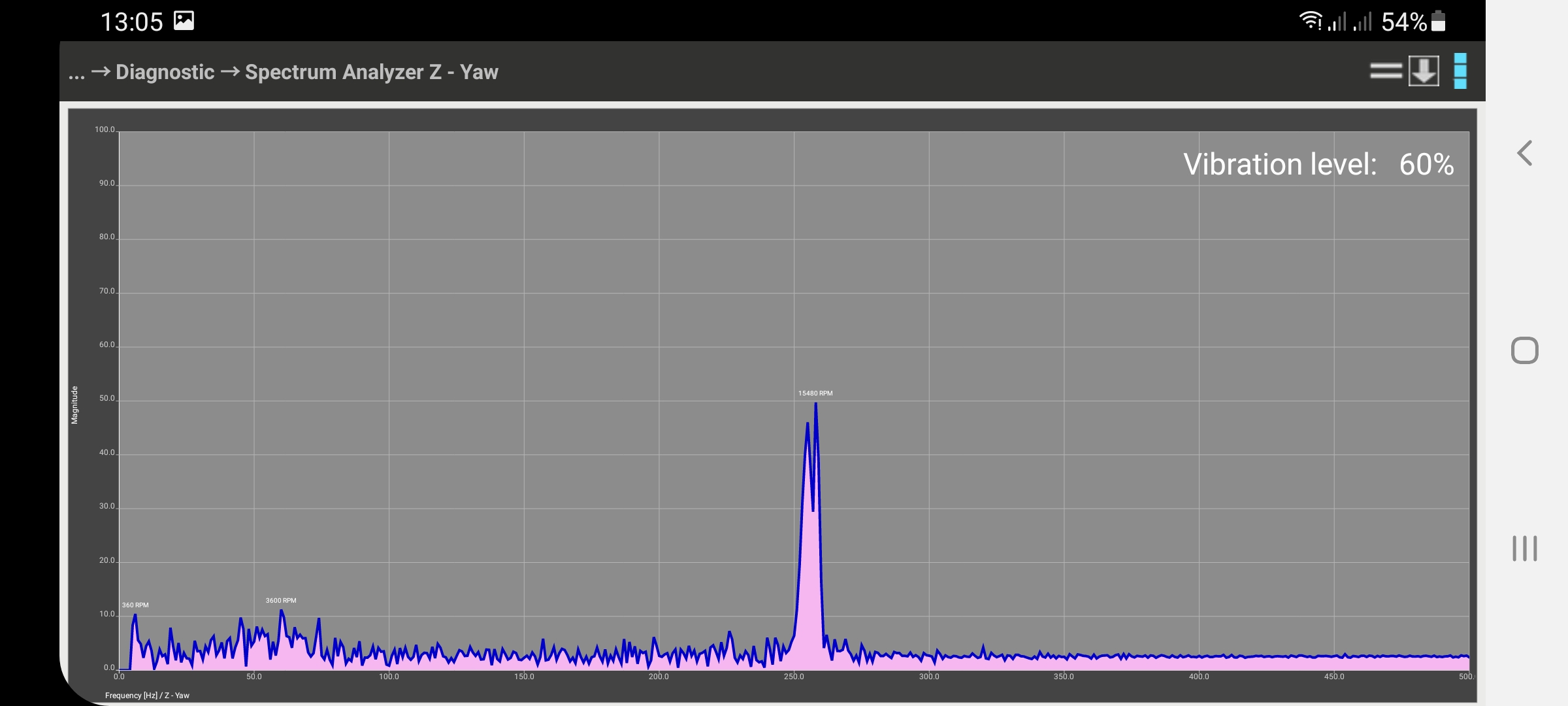The width and height of the screenshot is (1568, 706).
Task: Tap the gallery notification icon in status bar
Action: (x=184, y=21)
